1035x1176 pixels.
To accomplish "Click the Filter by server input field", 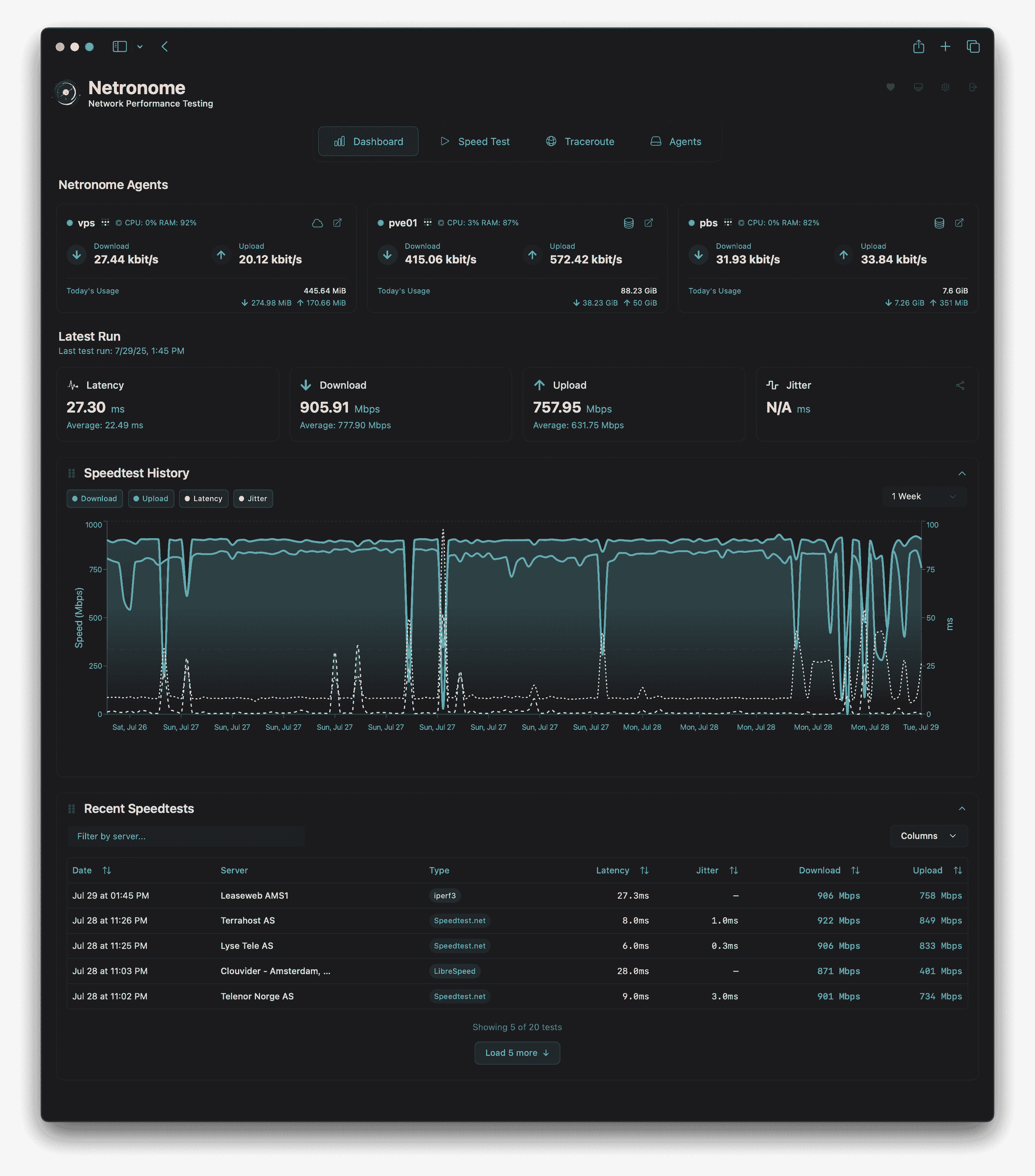I will (x=186, y=836).
